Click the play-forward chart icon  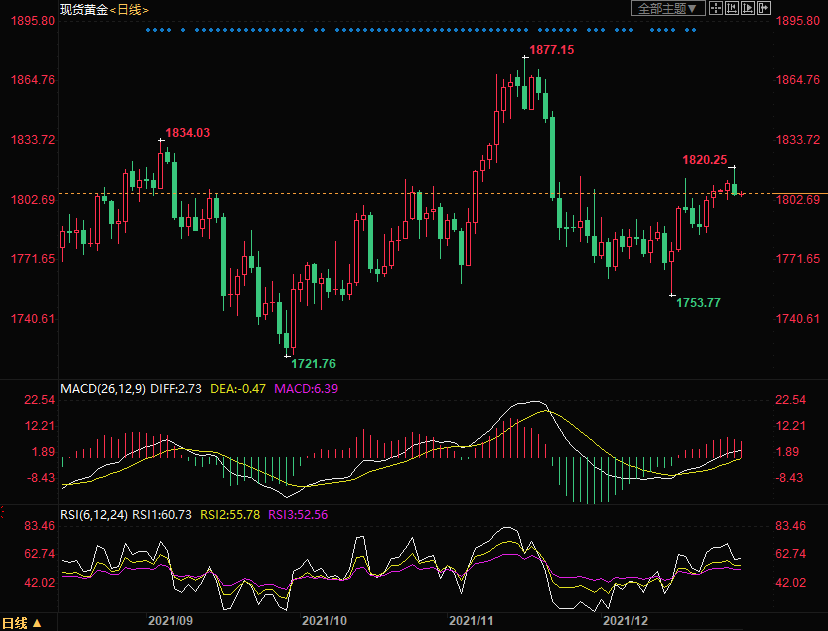tap(748, 8)
